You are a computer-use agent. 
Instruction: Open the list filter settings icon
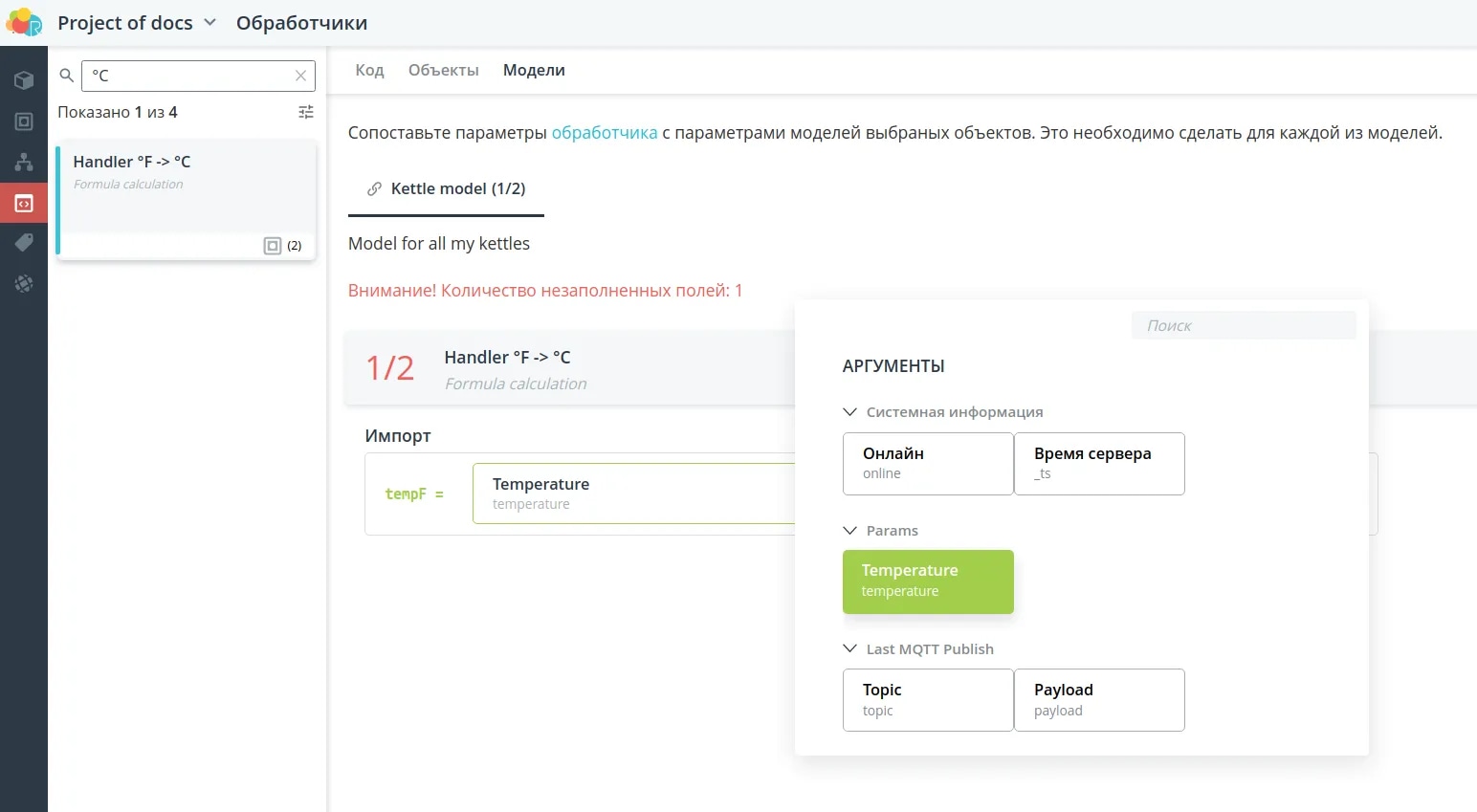[306, 112]
